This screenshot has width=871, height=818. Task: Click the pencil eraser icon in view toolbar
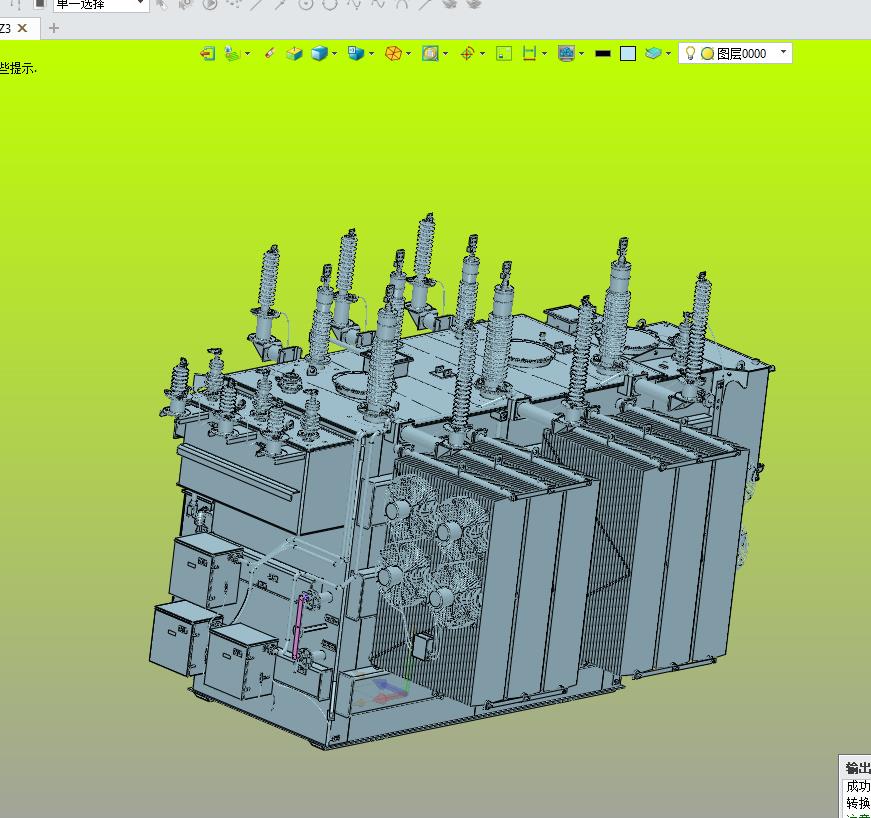269,53
